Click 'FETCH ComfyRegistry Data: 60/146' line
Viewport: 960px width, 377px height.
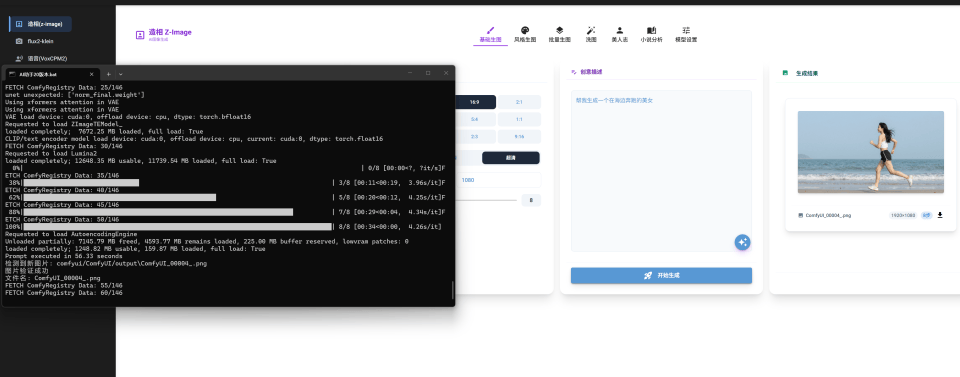64,293
